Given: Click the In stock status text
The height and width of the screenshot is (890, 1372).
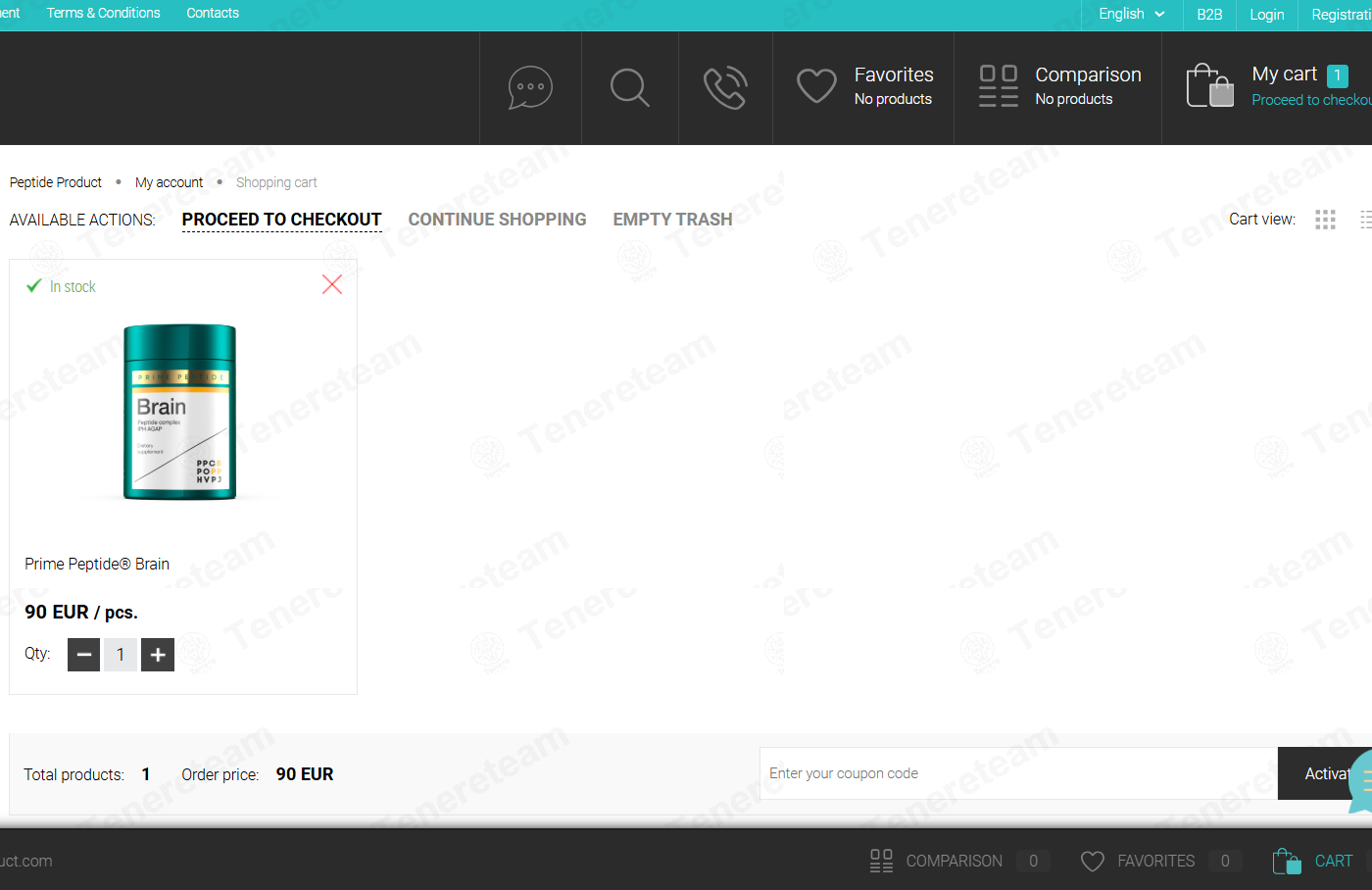Looking at the screenshot, I should coord(73,286).
